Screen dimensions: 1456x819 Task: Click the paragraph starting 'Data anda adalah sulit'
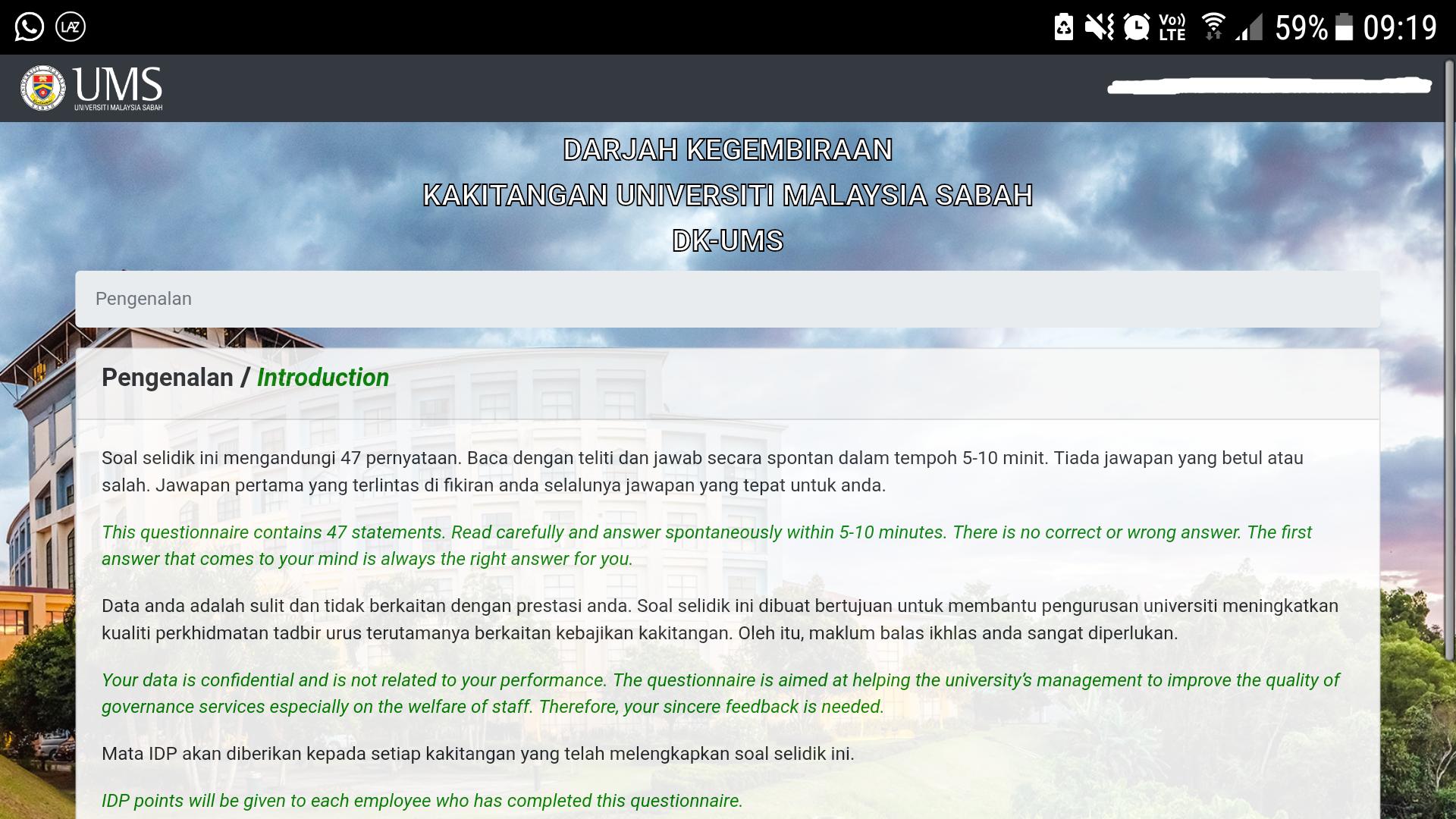(720, 620)
